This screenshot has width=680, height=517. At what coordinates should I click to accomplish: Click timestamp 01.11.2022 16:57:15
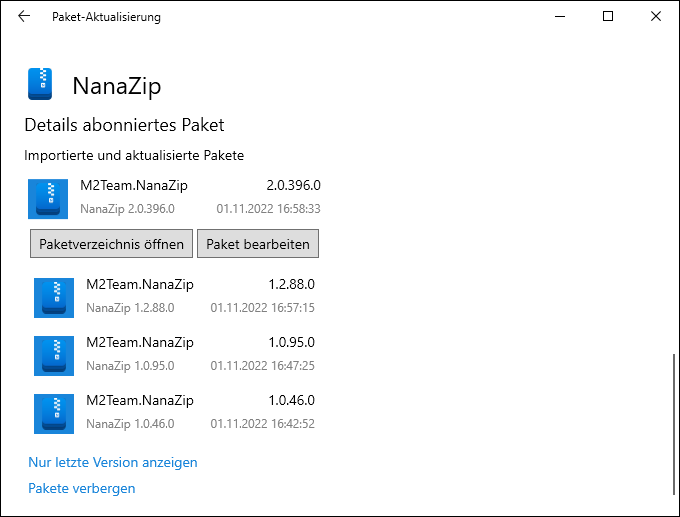click(262, 307)
